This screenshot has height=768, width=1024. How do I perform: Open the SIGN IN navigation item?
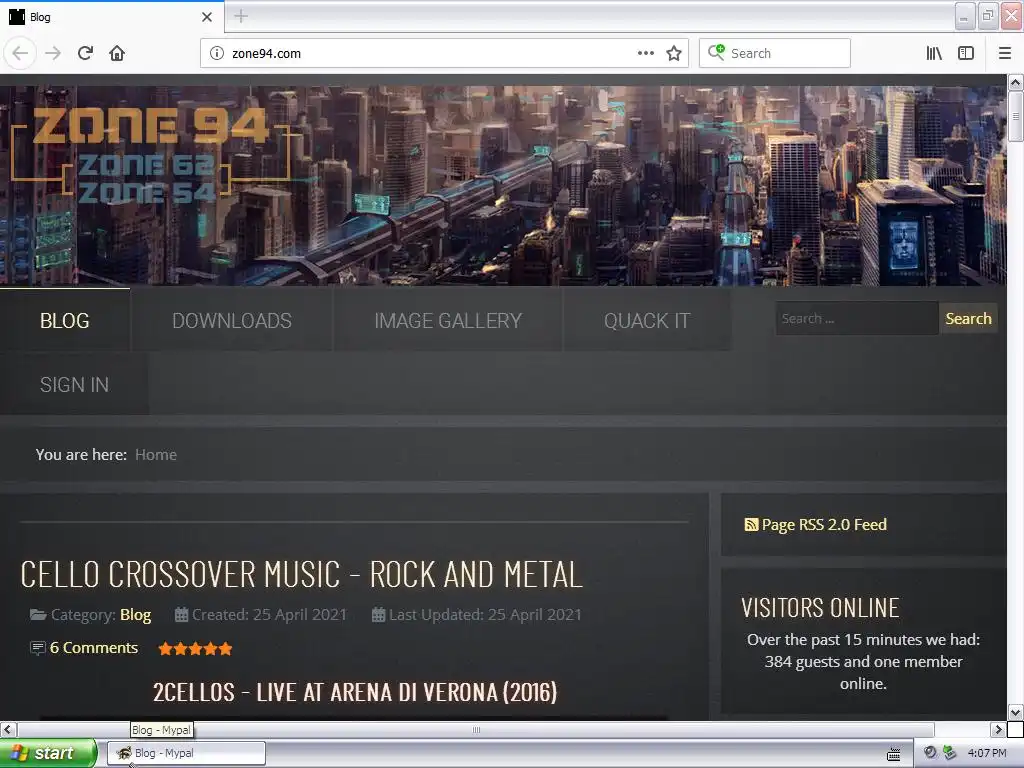tap(74, 385)
